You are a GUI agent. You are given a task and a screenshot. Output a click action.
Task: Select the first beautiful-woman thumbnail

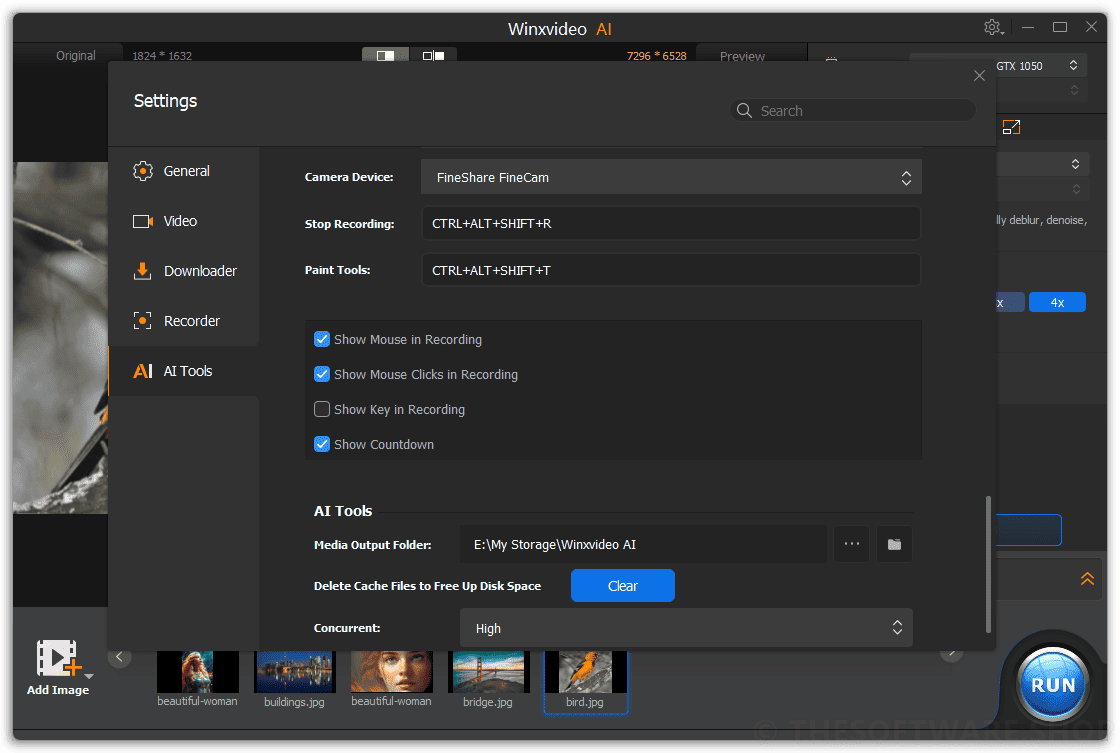pyautogui.click(x=198, y=672)
